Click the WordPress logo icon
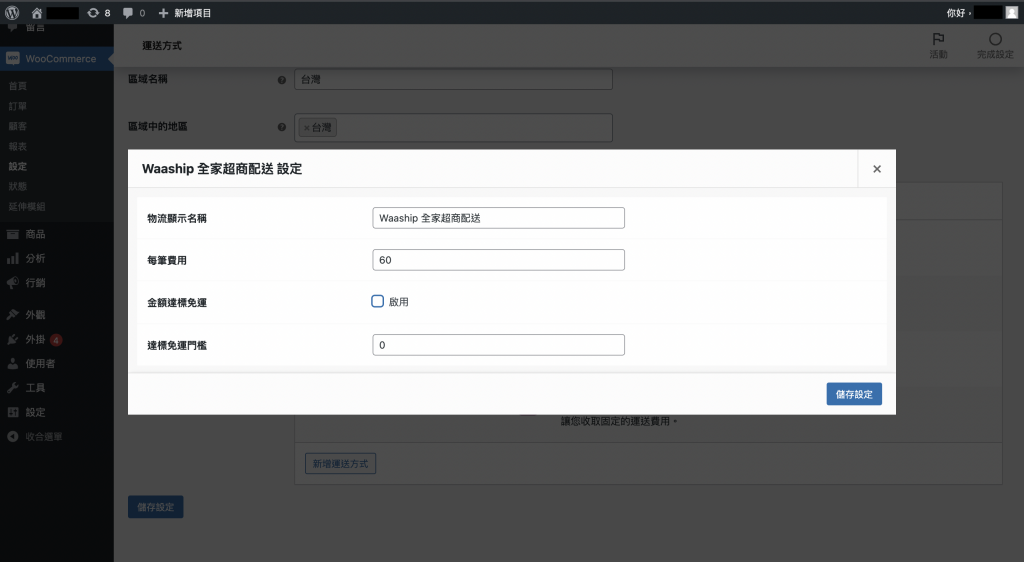 click(x=12, y=13)
